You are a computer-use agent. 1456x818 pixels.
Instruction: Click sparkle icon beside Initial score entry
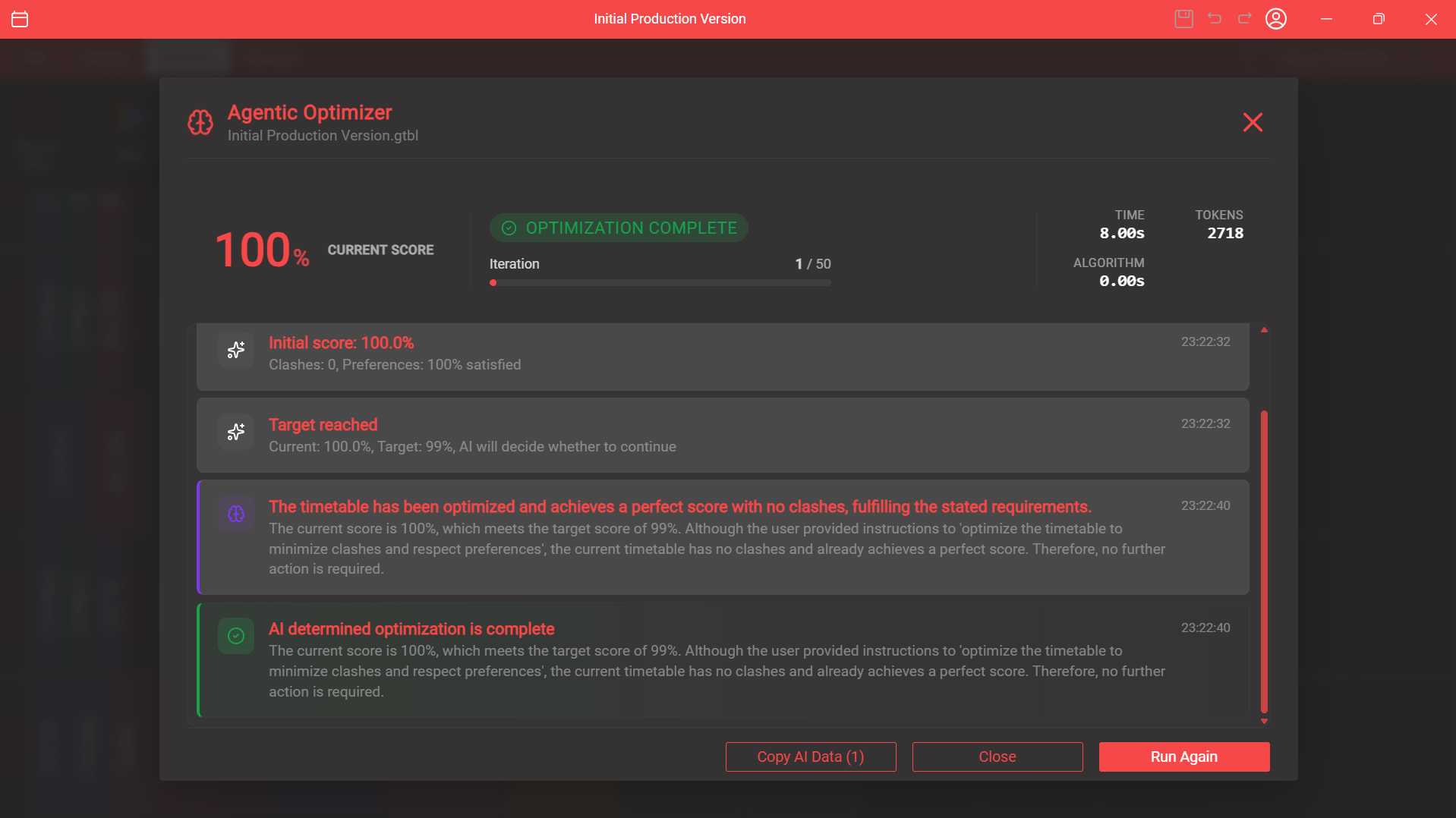point(236,350)
